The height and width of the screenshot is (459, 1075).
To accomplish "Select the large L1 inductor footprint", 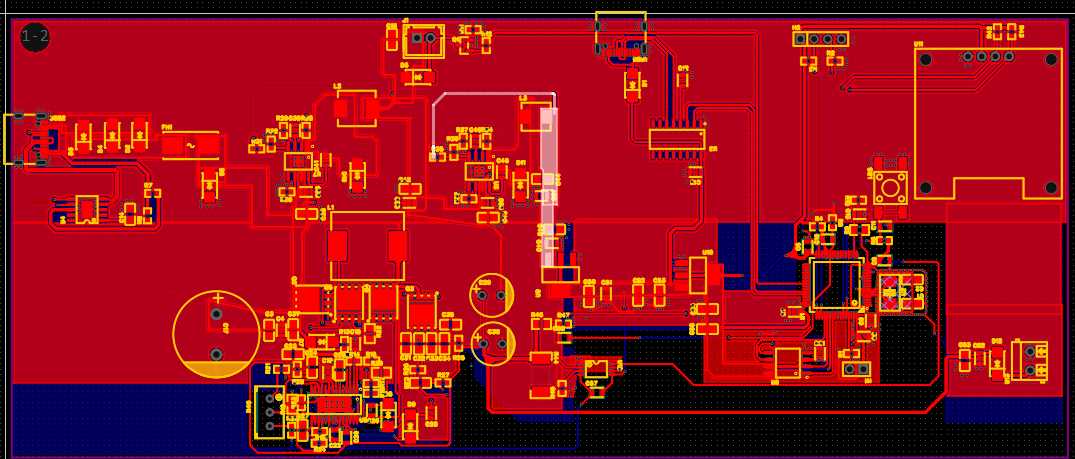I will click(x=367, y=245).
